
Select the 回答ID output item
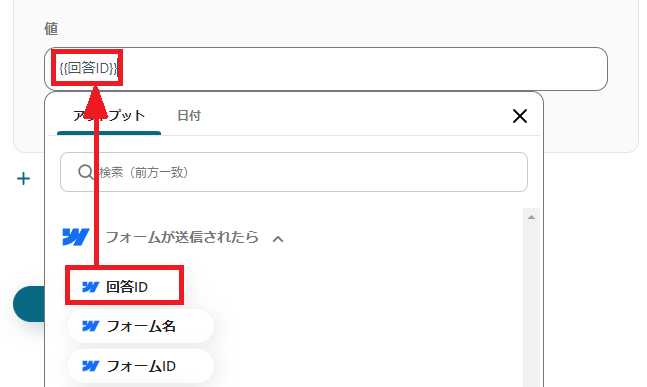[x=124, y=287]
